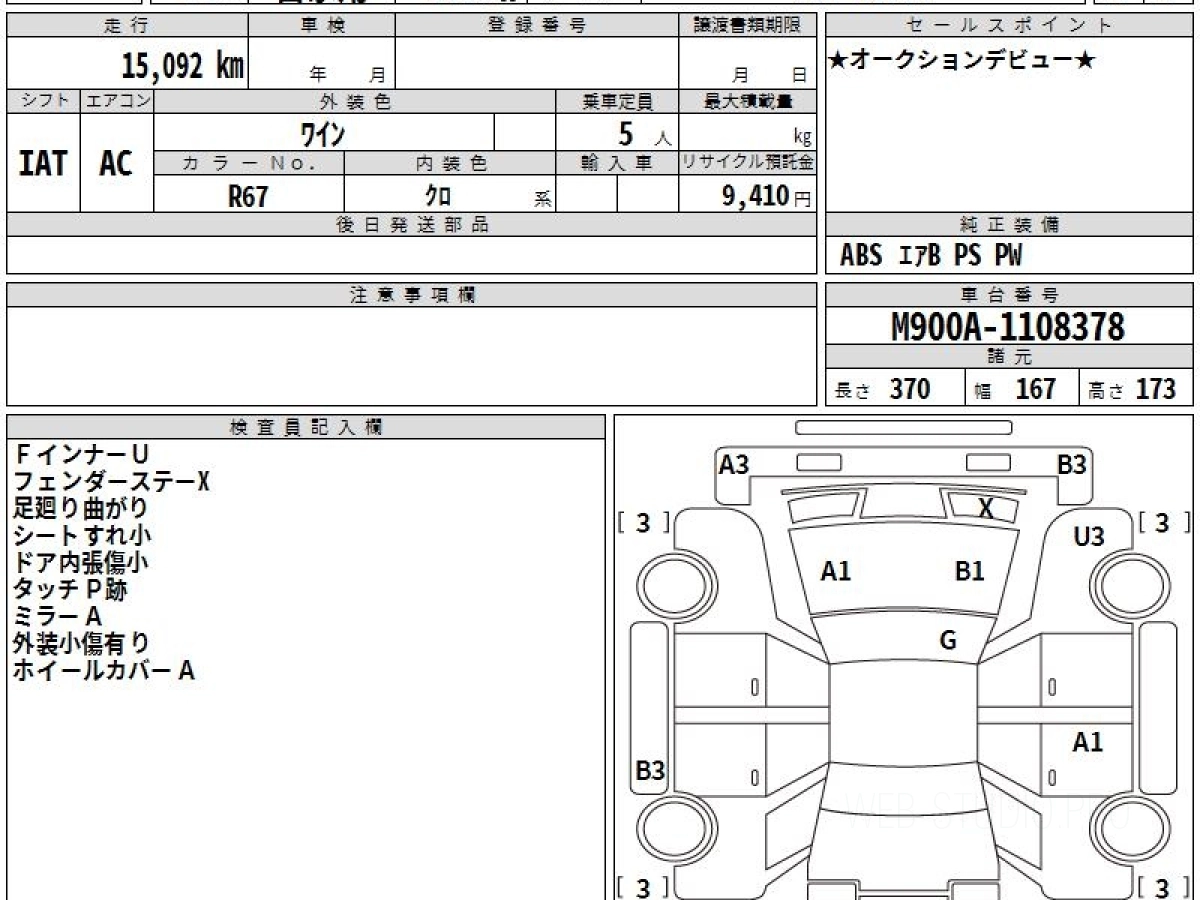1200x900 pixels.
Task: Select the ABS エアB PS PW equipment line
Action: (x=931, y=256)
